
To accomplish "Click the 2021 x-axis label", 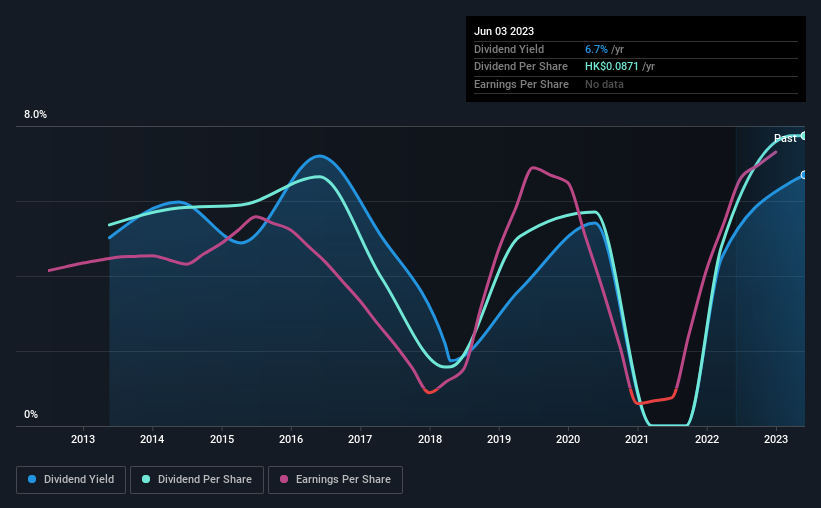I will tap(637, 439).
